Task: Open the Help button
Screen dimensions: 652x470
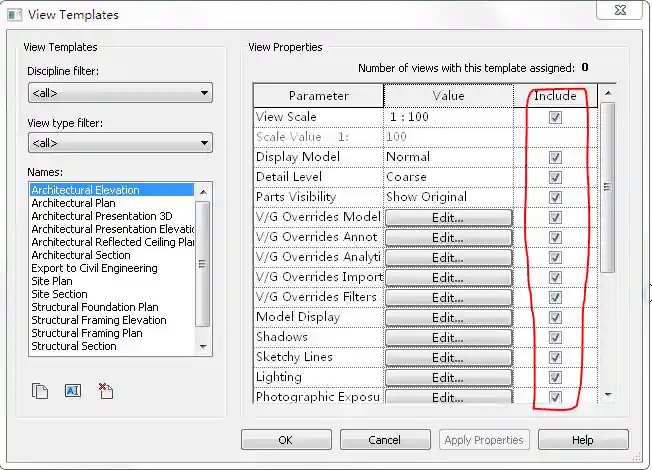Action: tap(582, 440)
